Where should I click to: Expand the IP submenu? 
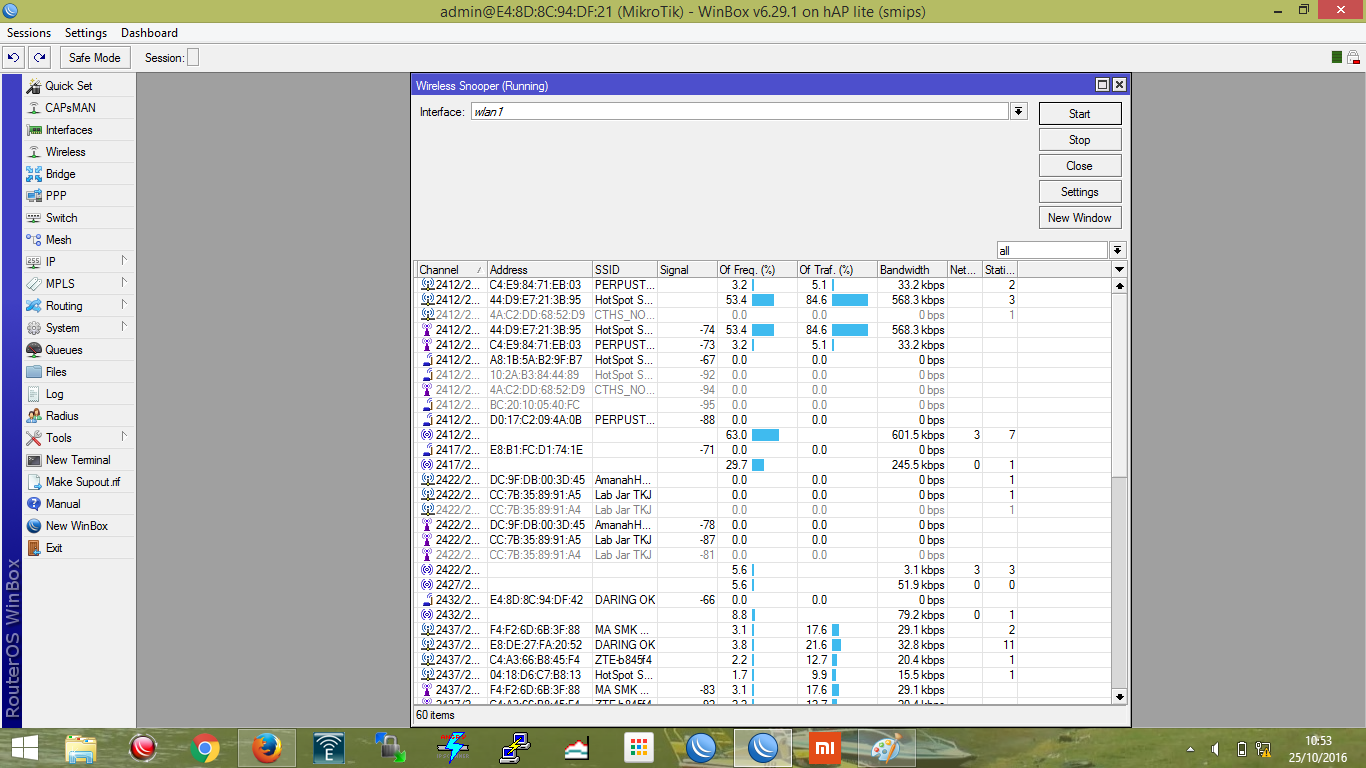pos(78,262)
